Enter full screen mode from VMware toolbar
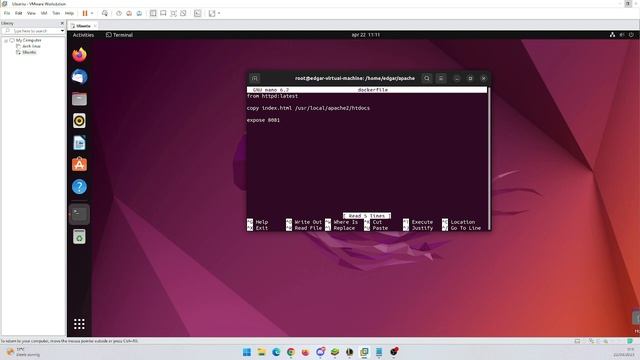Image resolution: width=640 pixels, height=360 pixels. [173, 13]
